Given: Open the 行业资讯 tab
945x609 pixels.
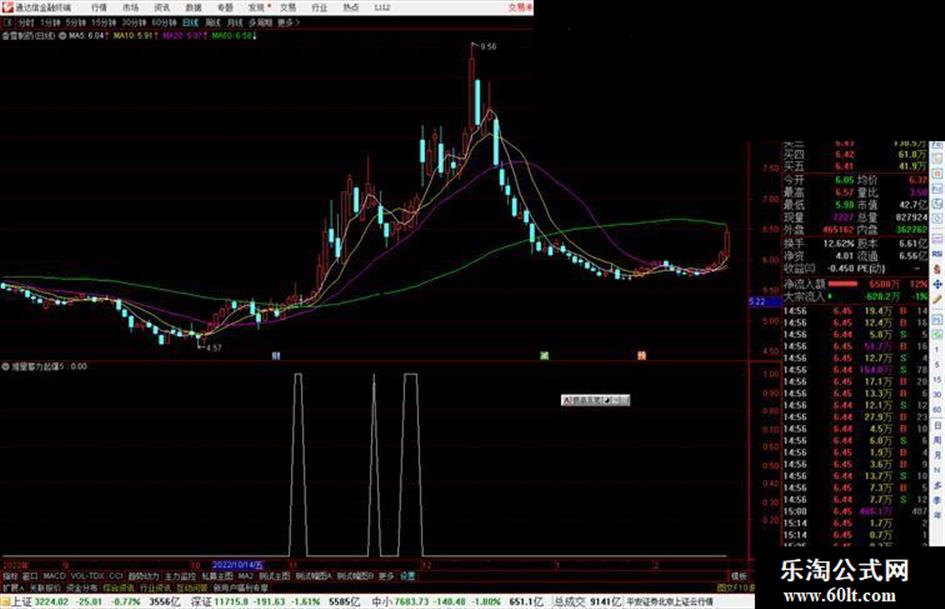Looking at the screenshot, I should [x=155, y=587].
